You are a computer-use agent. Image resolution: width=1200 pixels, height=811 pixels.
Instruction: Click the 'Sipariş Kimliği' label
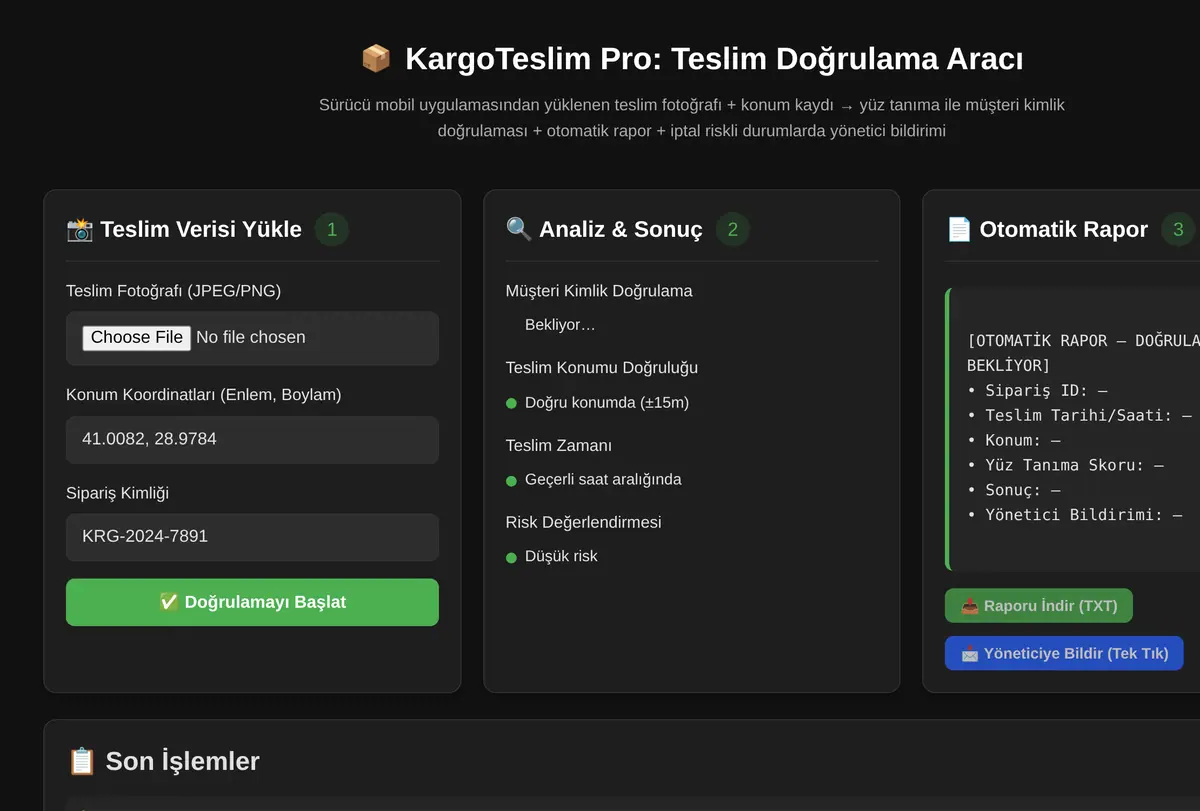click(x=118, y=493)
